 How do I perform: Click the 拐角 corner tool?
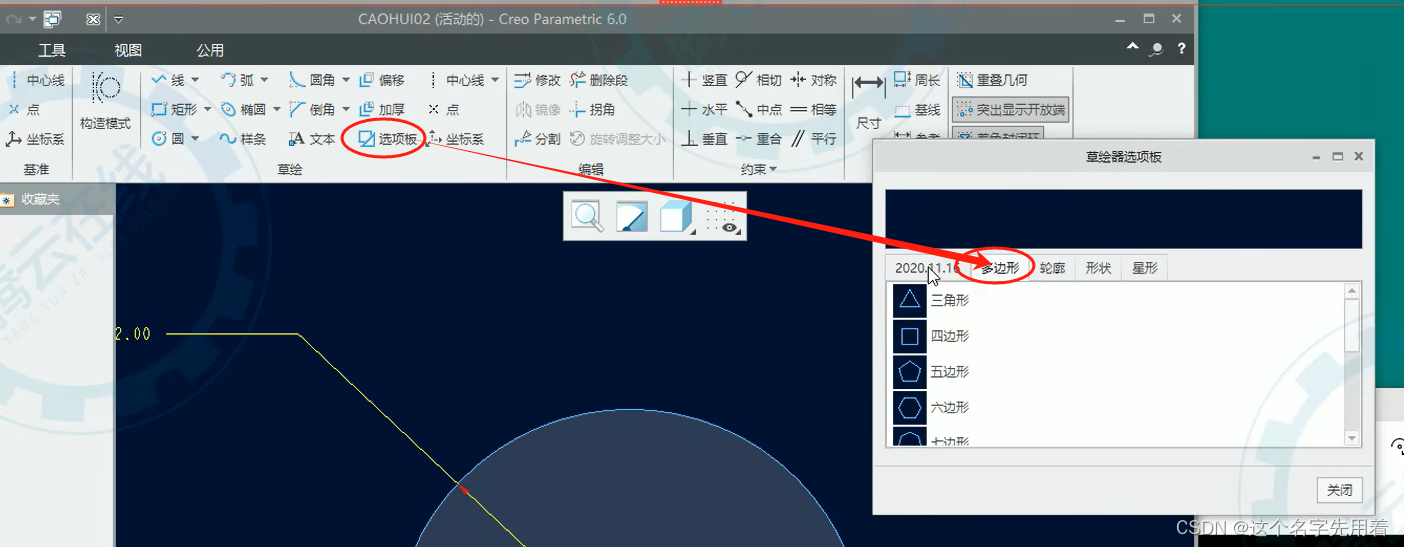click(x=593, y=109)
